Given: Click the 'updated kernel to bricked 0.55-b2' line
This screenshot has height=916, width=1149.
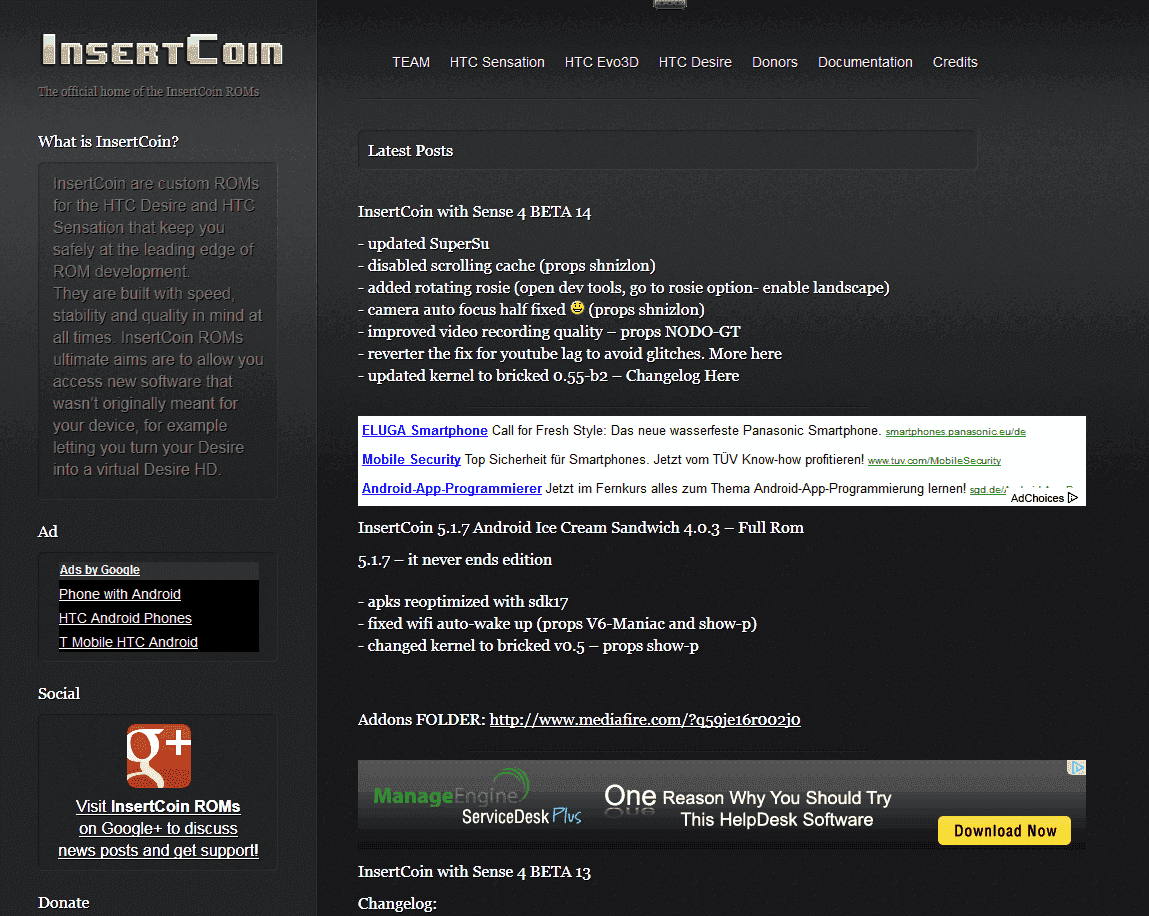Looking at the screenshot, I should coord(548,375).
